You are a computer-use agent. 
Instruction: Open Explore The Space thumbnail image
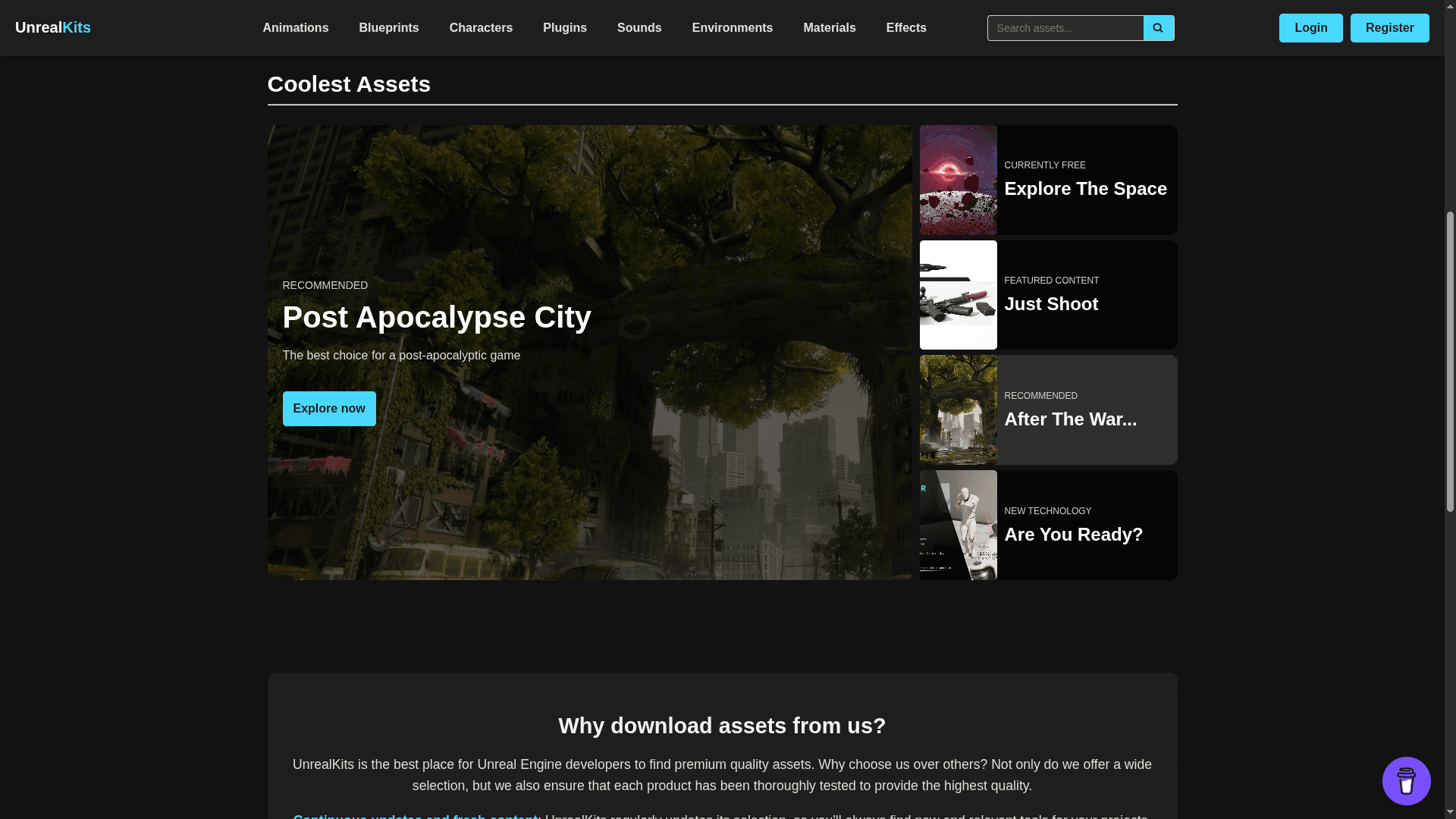pyautogui.click(x=958, y=180)
